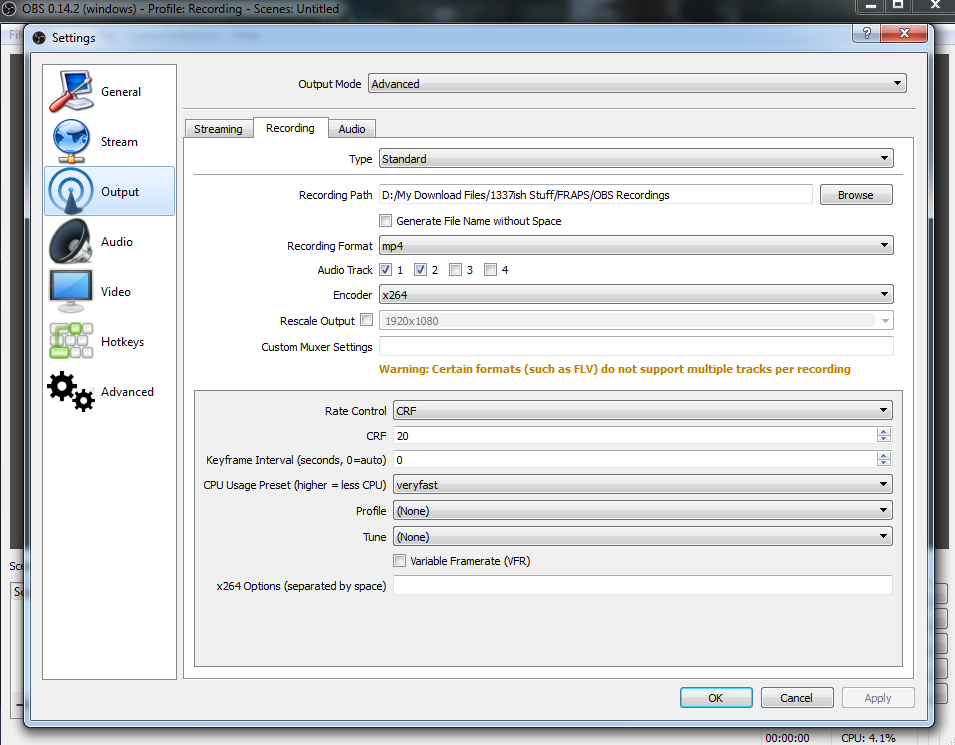Click x264 Options text field
Image resolution: width=955 pixels, height=745 pixels.
(643, 585)
